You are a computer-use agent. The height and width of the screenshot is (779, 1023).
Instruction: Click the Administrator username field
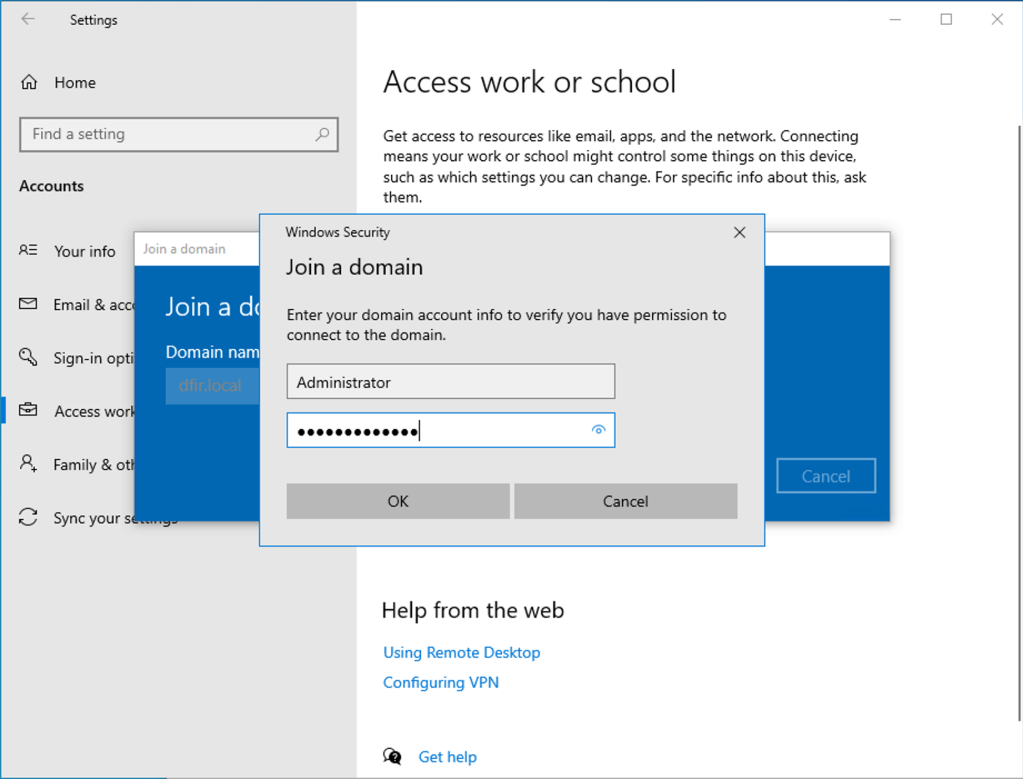[450, 382]
